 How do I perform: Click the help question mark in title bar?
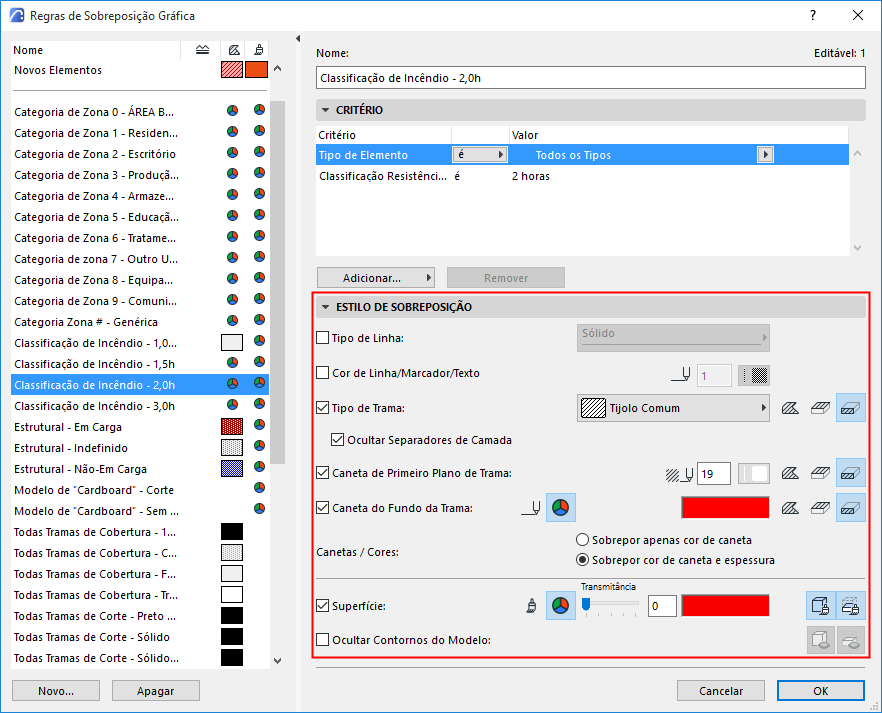point(813,15)
